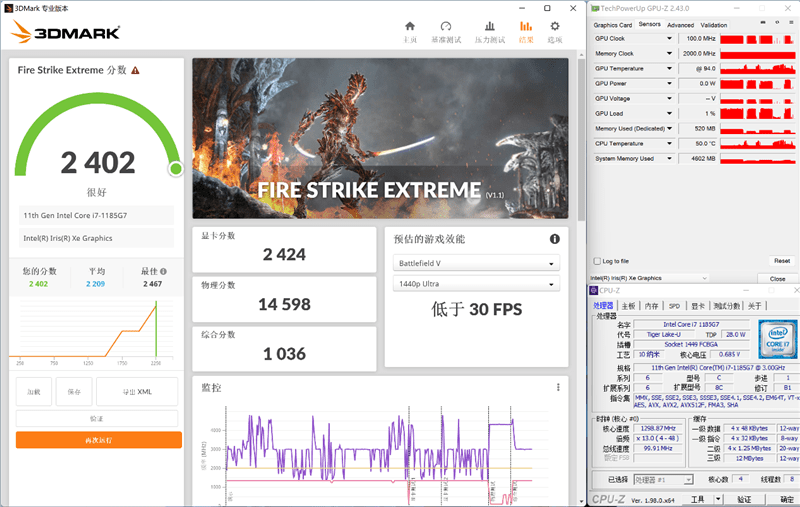Screen dimensions: 800x507
Task: Click the warning triangle beside Fire Strike Extreme score
Action: tap(135, 70)
